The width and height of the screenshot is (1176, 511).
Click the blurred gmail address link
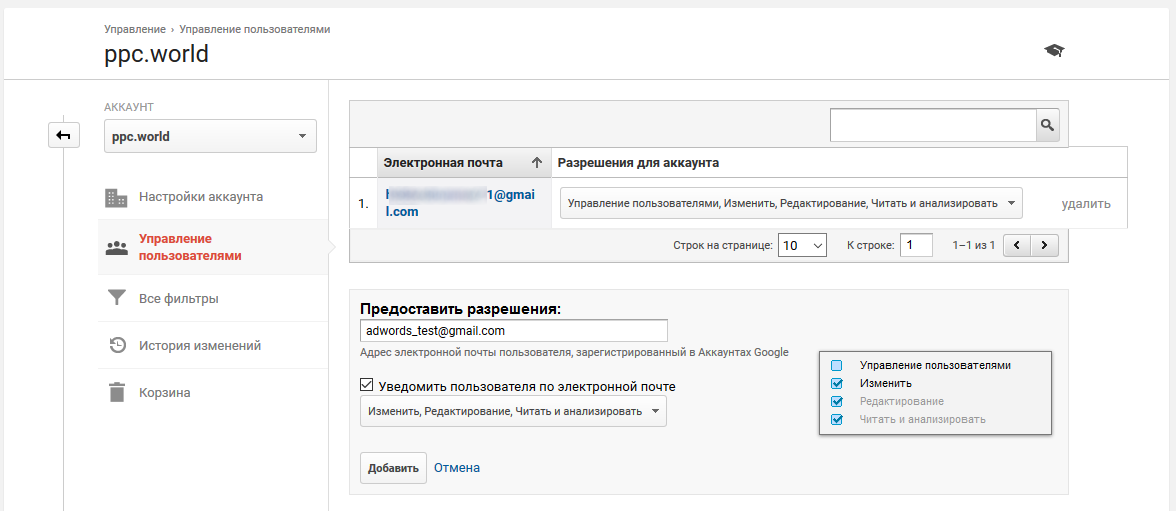[460, 203]
